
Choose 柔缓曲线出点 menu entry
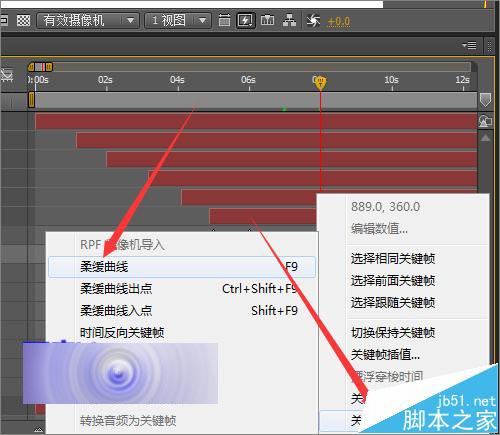click(182, 289)
